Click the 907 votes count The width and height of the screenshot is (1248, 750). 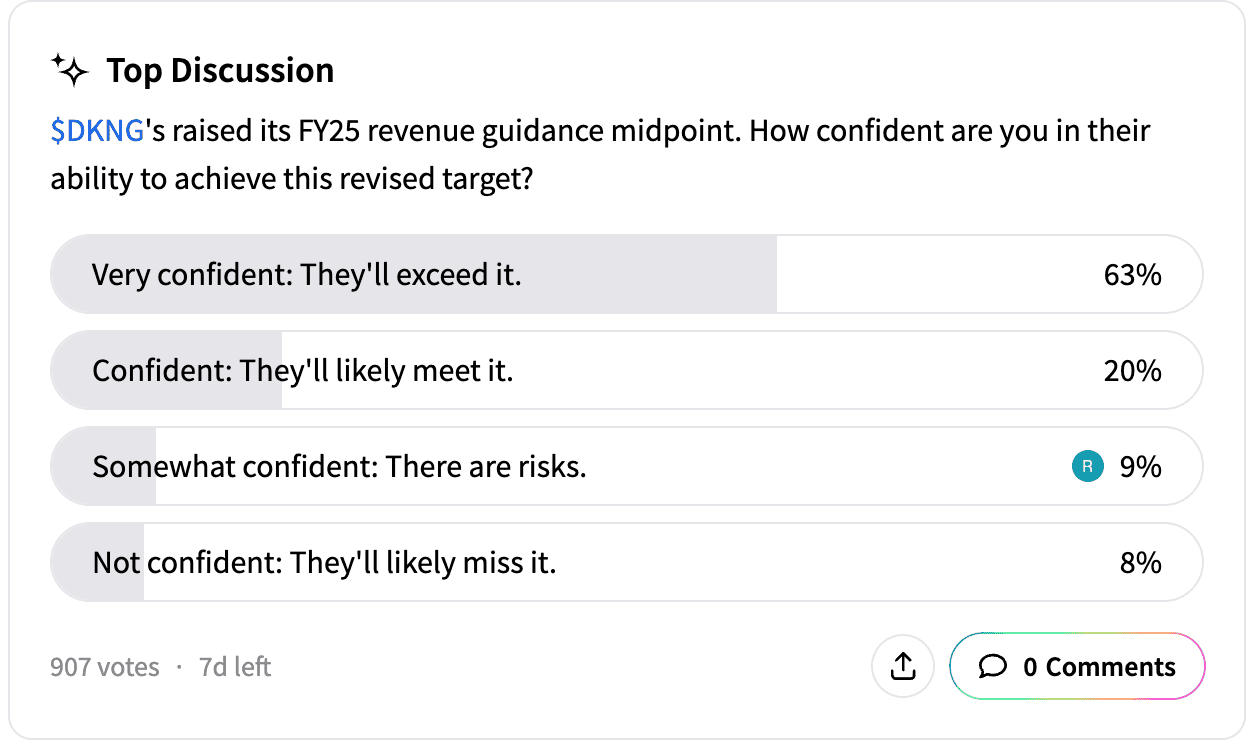pos(105,667)
